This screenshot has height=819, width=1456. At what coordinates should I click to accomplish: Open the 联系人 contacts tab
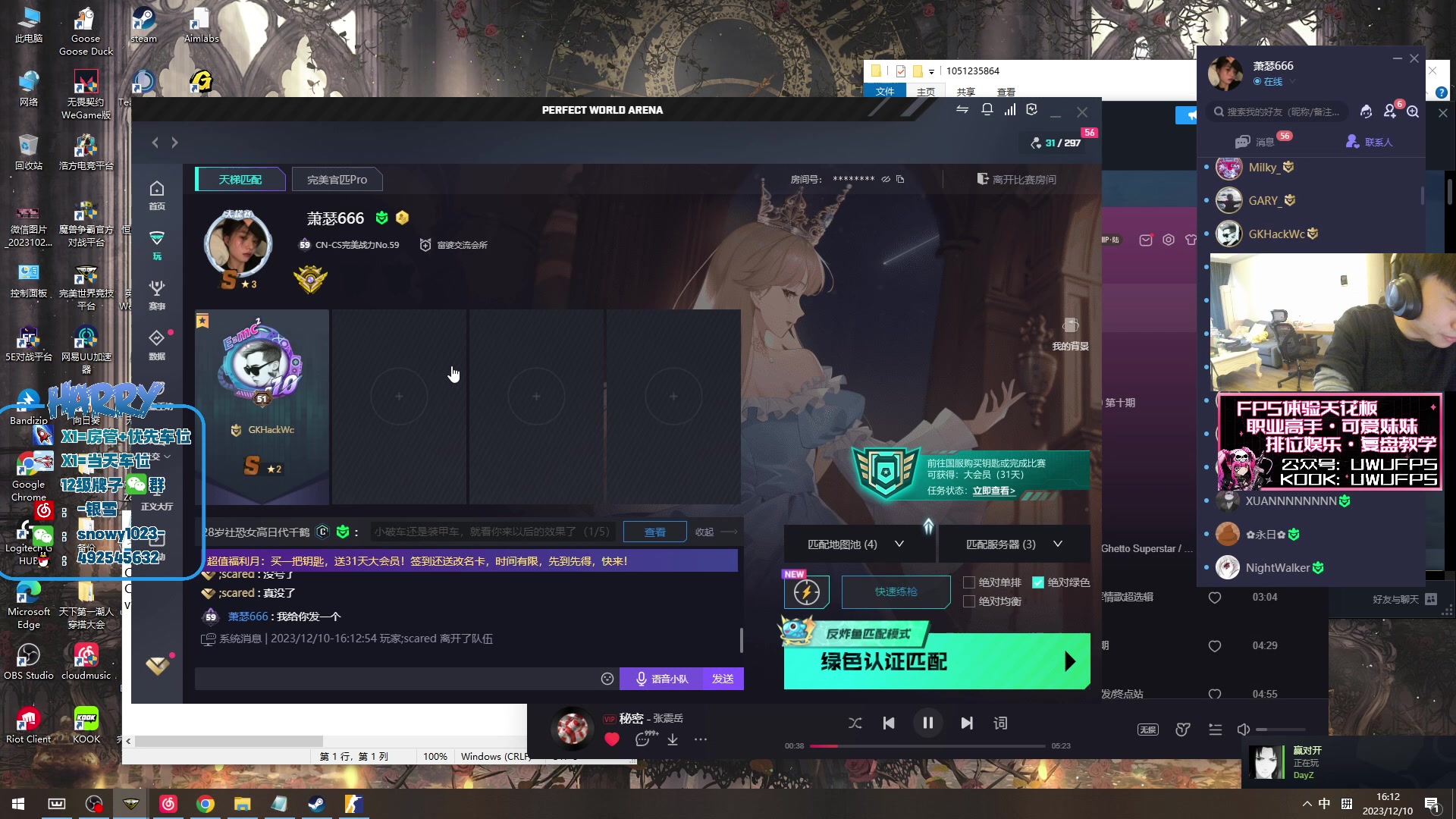click(x=1370, y=142)
